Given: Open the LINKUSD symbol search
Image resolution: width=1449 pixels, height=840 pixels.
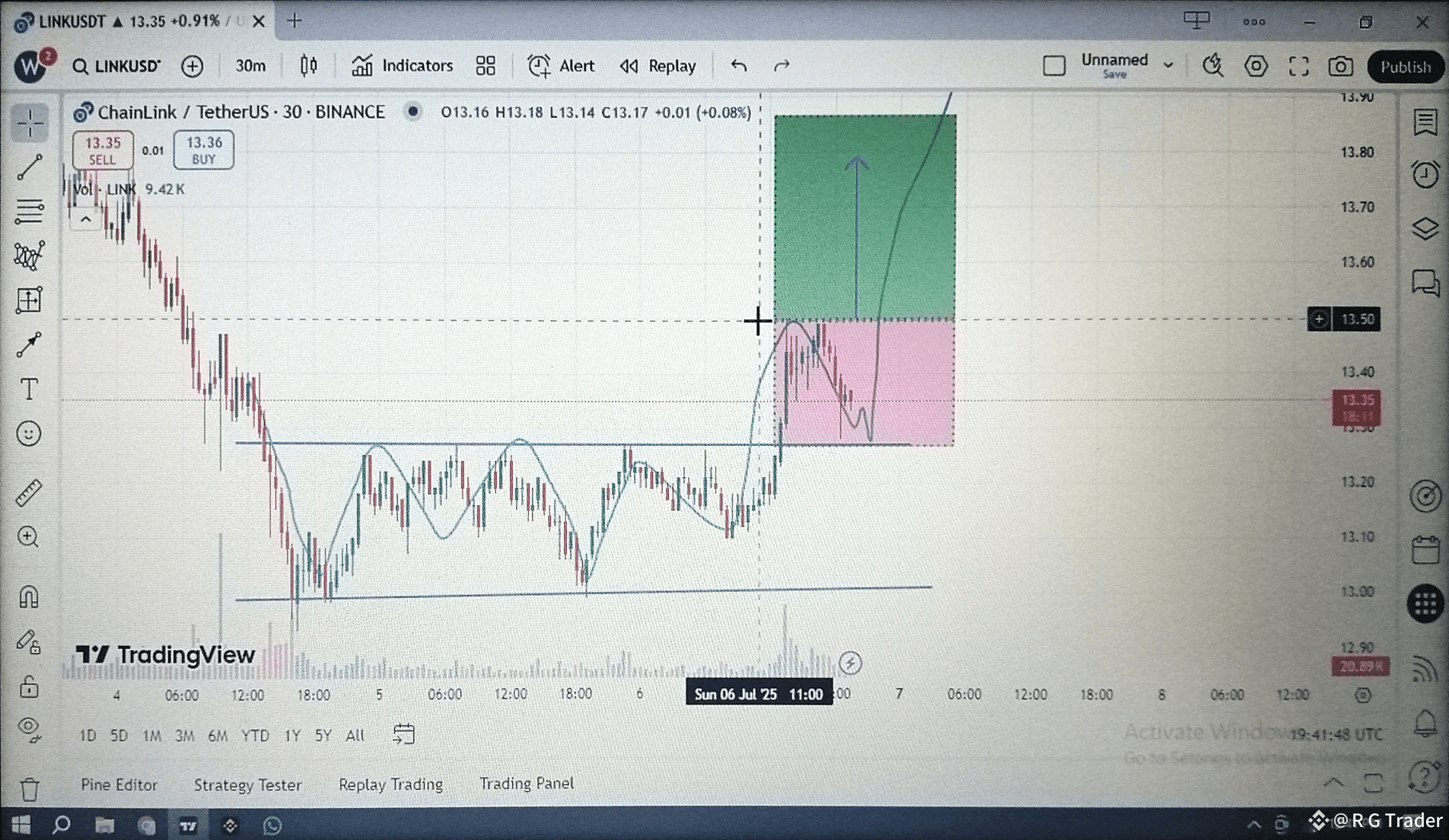Looking at the screenshot, I should pos(116,66).
